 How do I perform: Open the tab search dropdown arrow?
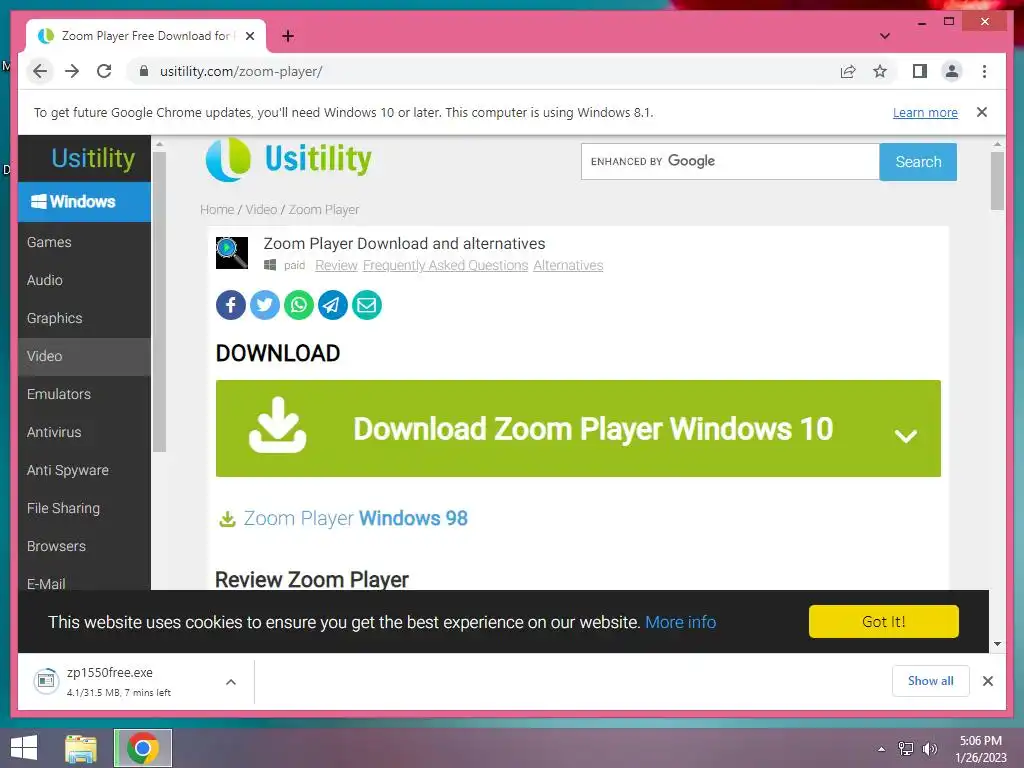tap(885, 36)
